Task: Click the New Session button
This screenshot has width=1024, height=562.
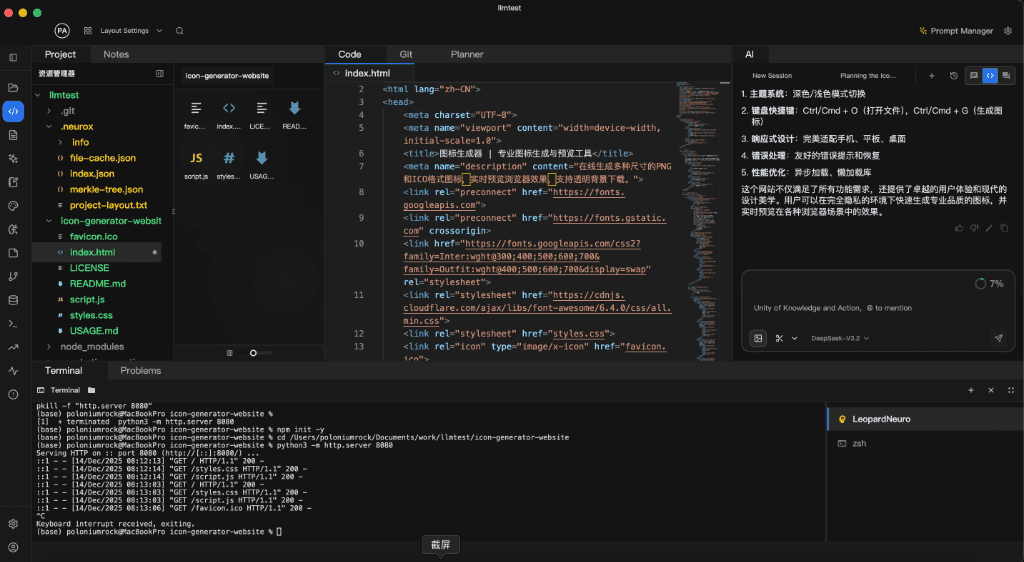Action: [x=772, y=76]
